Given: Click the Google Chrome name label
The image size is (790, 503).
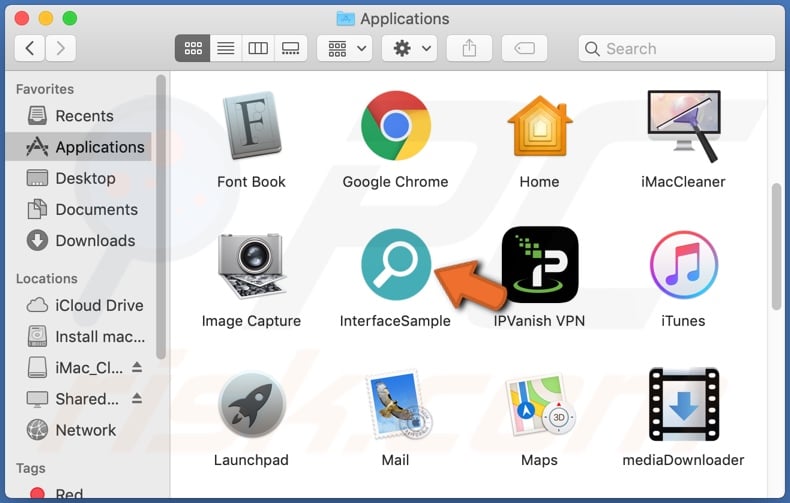Looking at the screenshot, I should pos(396,182).
